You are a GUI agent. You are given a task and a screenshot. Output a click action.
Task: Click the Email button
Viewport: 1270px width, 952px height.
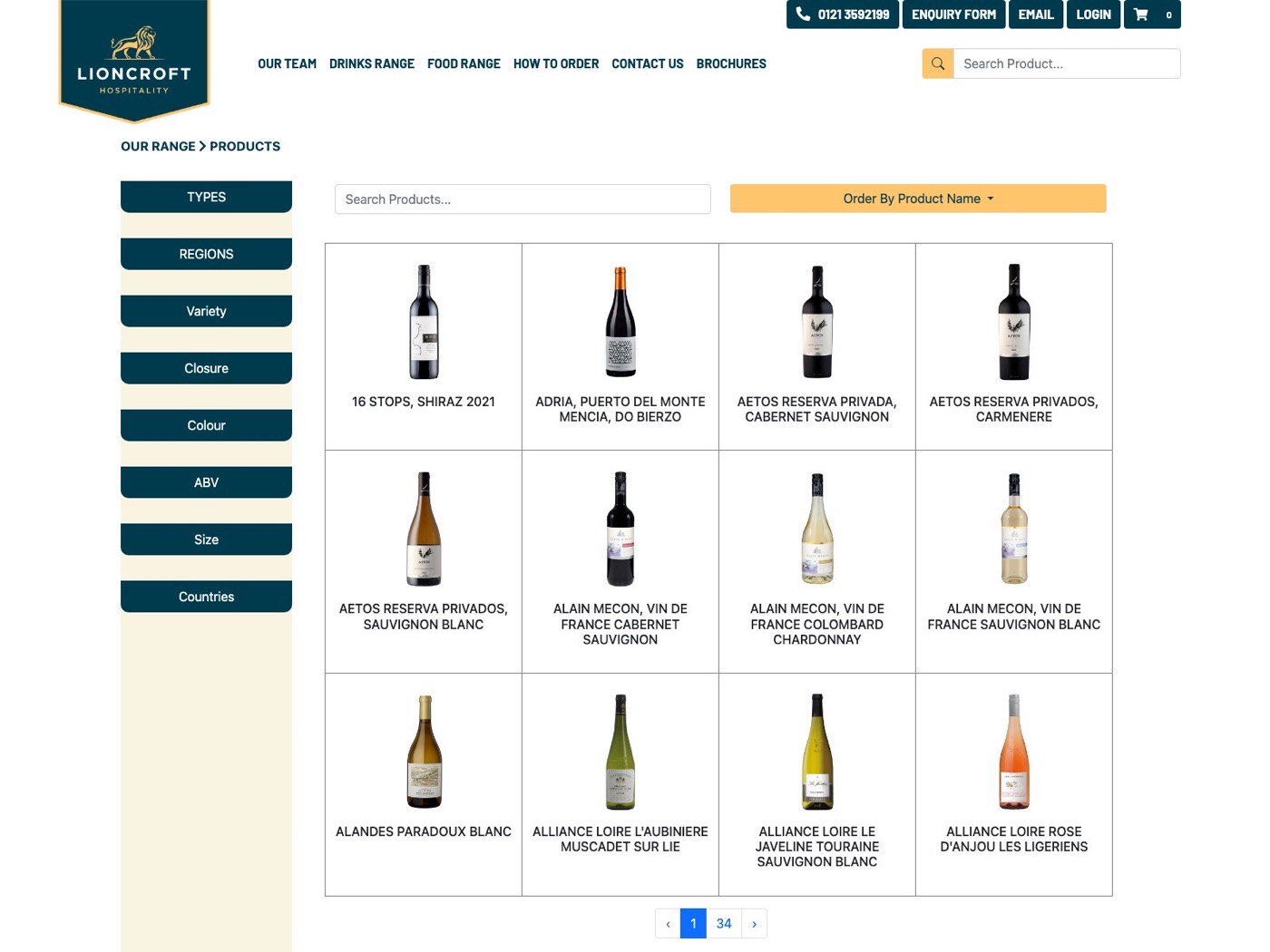click(1036, 15)
